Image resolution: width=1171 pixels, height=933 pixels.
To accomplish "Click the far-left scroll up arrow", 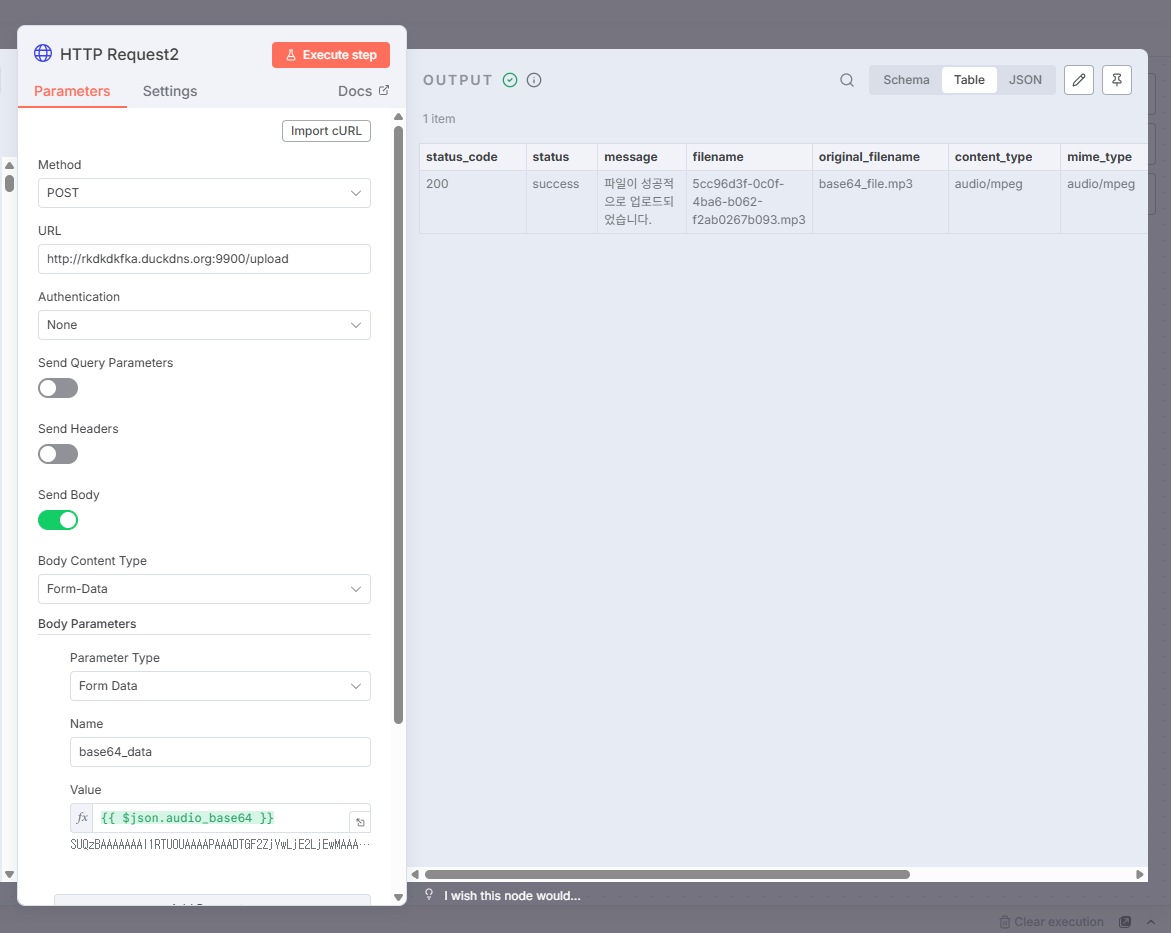I will point(9,165).
